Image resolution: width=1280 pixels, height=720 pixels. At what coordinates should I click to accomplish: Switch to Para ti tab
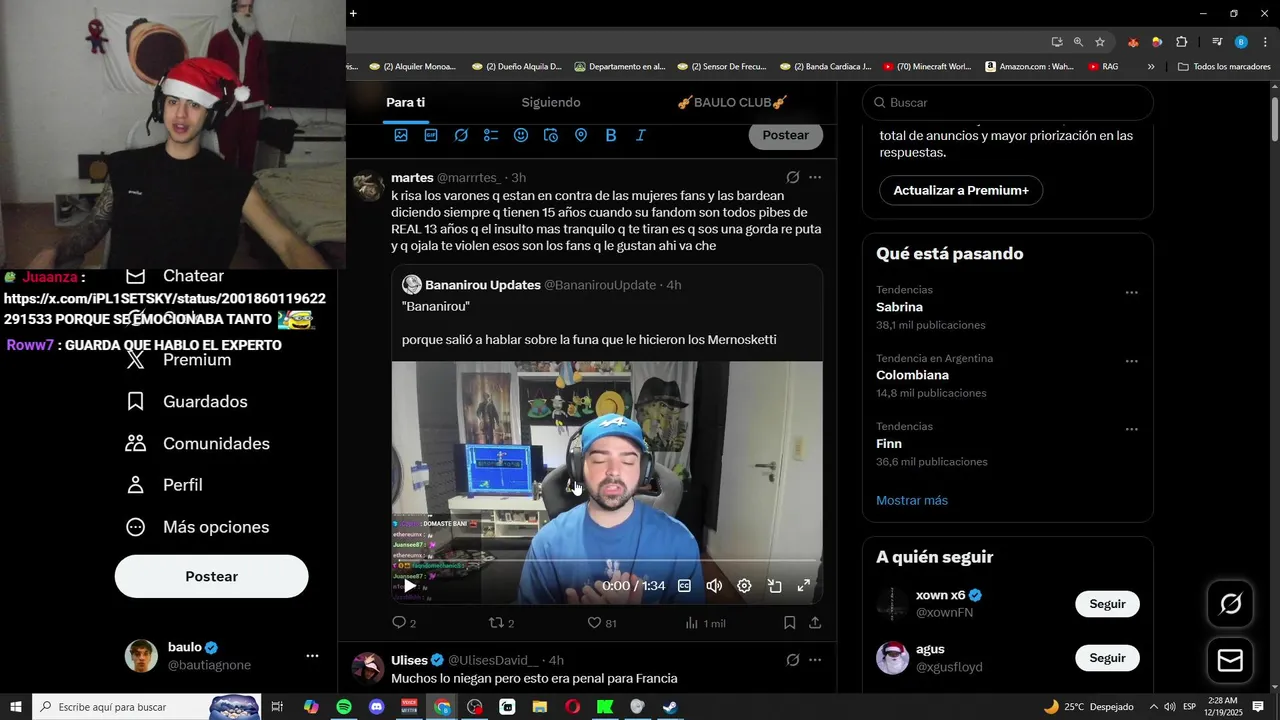tap(406, 102)
